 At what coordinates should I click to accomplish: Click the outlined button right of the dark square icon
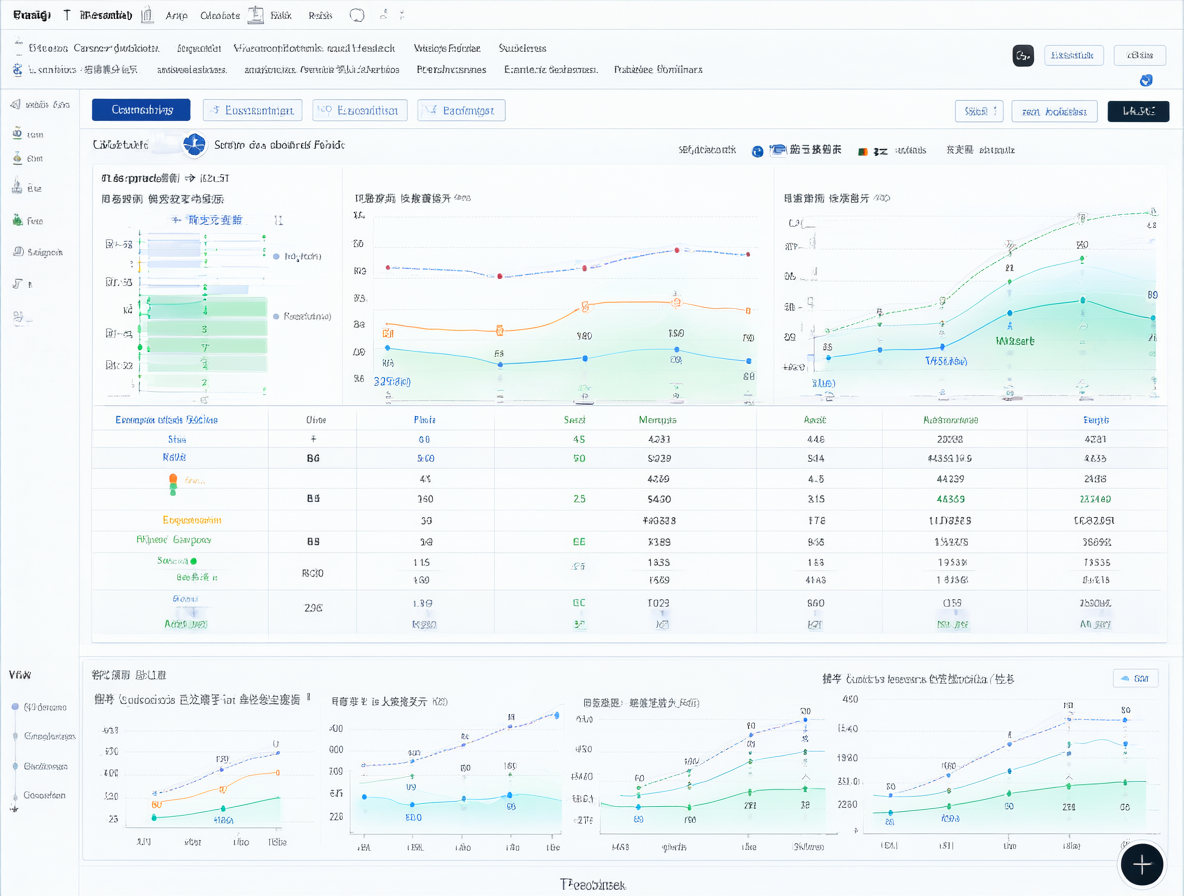pyautogui.click(x=1074, y=55)
